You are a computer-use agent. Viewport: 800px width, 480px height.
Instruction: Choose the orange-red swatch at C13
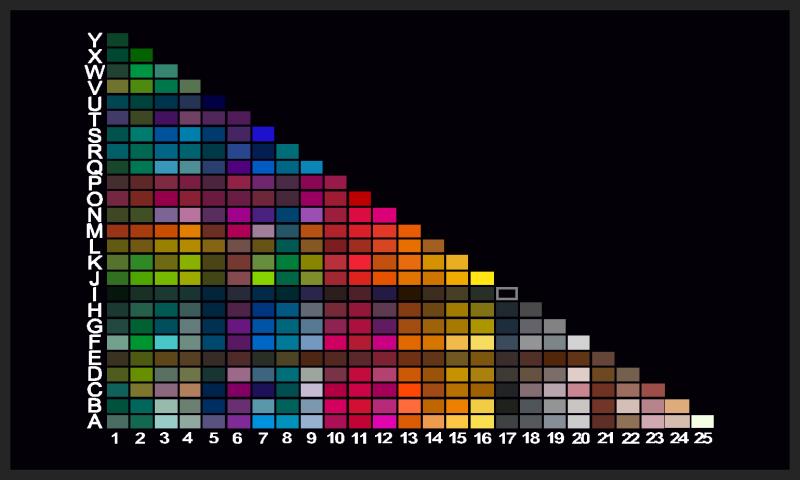[x=409, y=390]
